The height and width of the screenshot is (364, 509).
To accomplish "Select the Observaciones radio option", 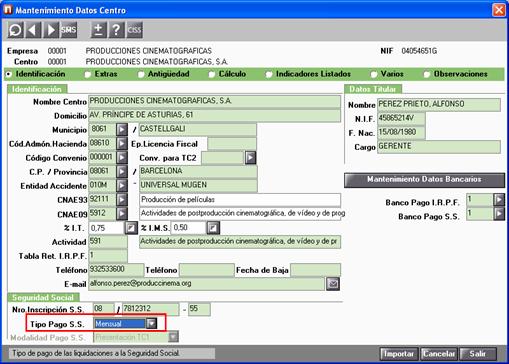I will click(x=426, y=74).
